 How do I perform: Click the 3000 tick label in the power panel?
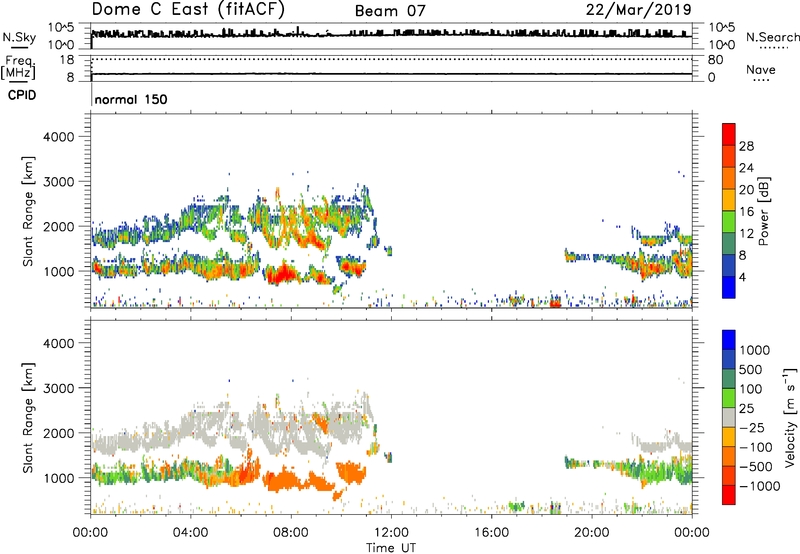click(58, 182)
